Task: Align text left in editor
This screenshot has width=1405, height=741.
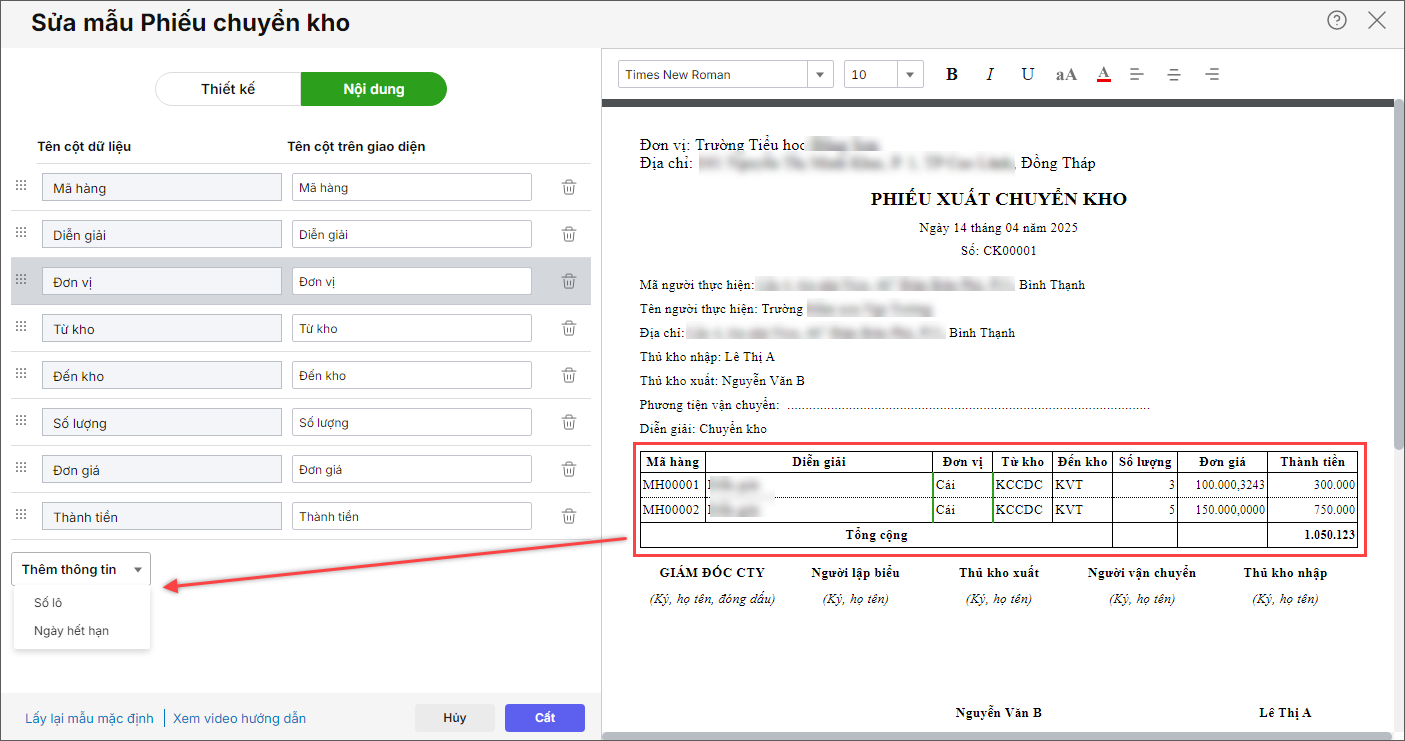Action: [x=1137, y=75]
